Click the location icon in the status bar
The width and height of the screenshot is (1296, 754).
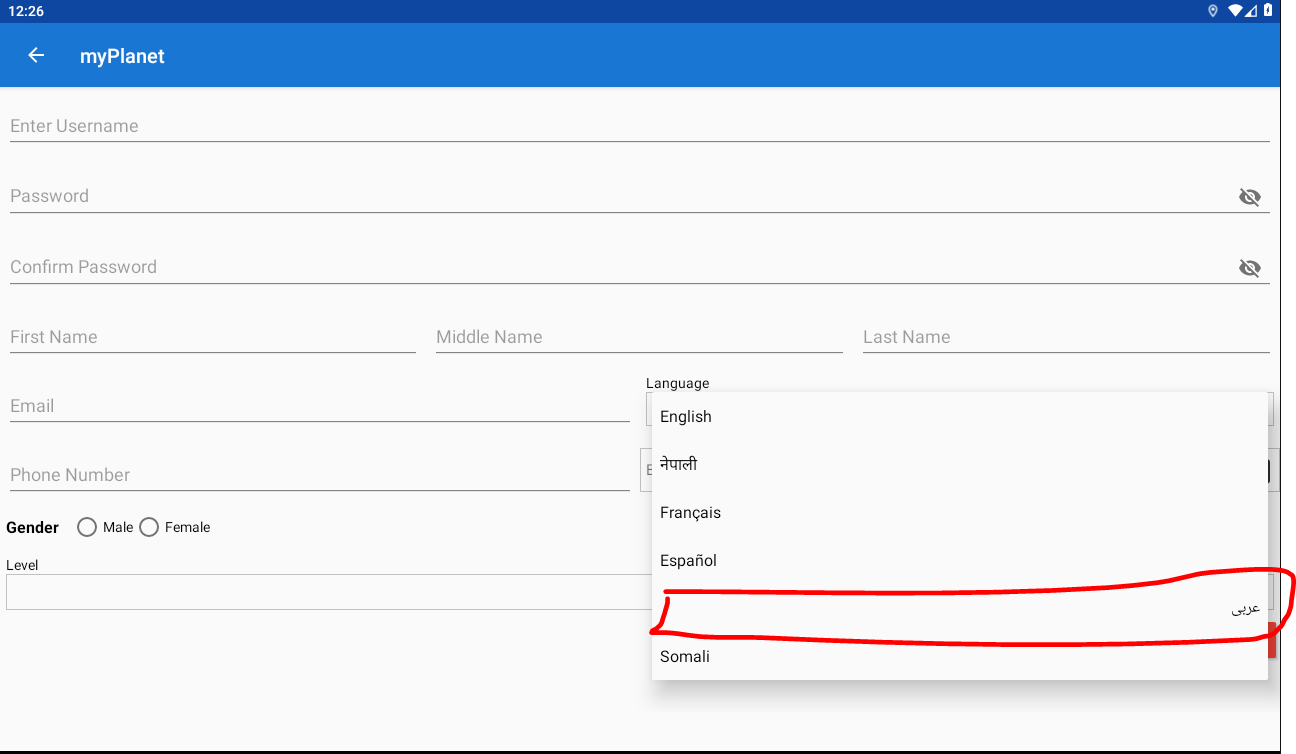pos(1214,11)
